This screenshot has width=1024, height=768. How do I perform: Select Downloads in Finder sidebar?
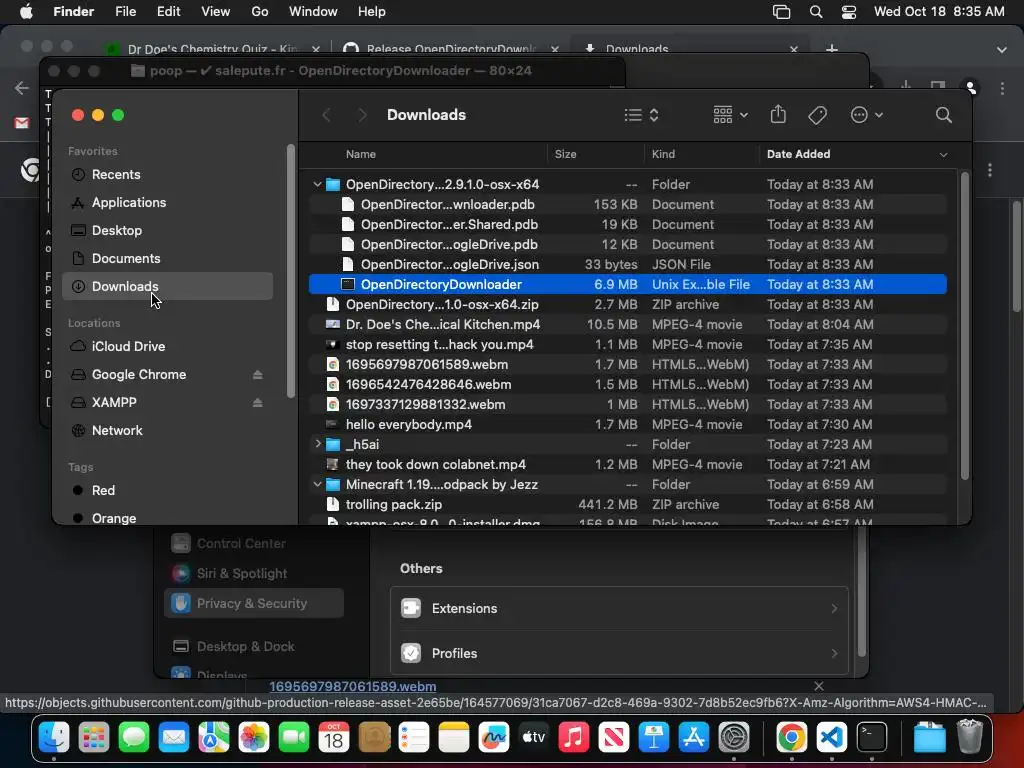tap(167, 286)
